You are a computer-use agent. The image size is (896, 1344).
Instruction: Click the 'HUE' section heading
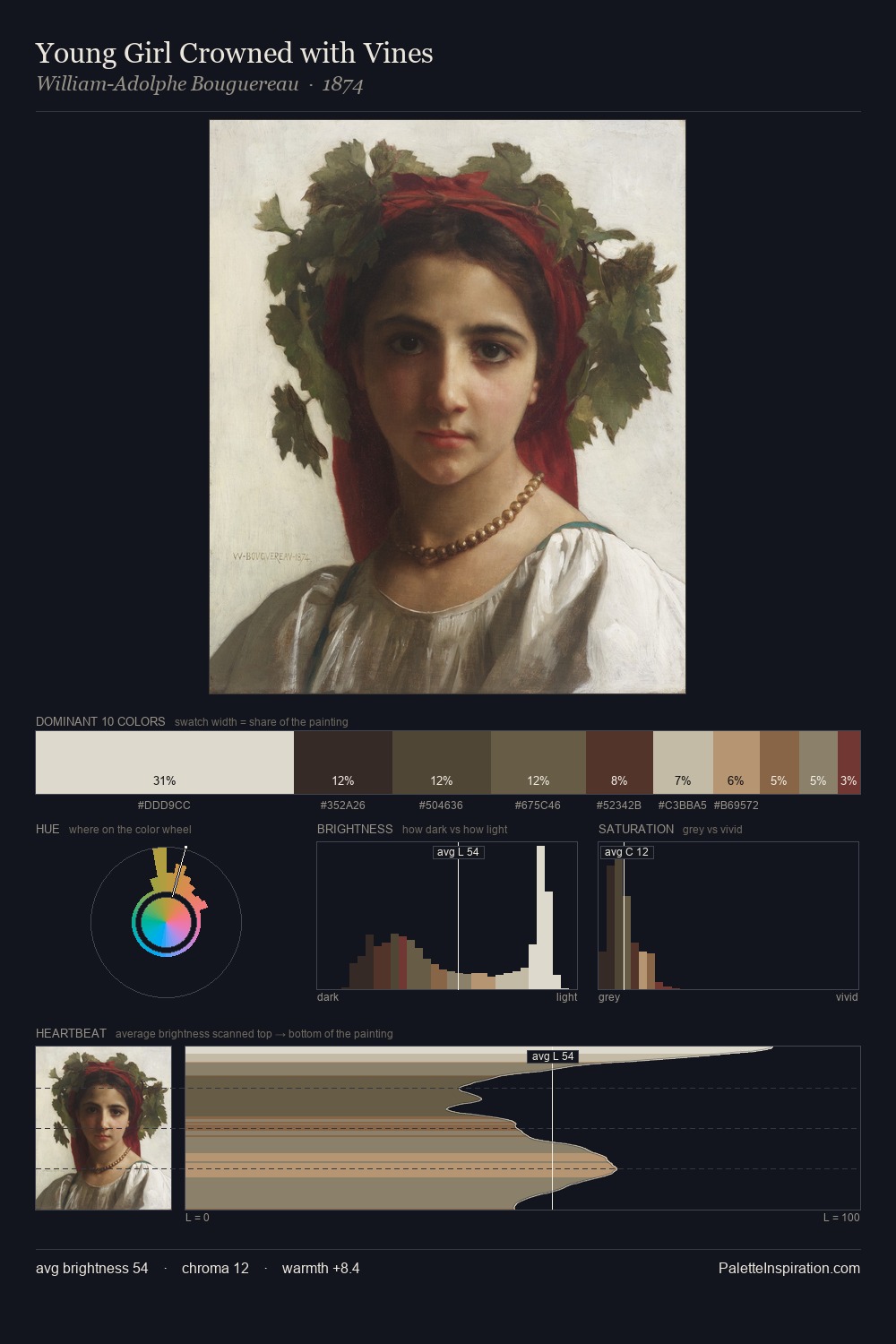47,829
